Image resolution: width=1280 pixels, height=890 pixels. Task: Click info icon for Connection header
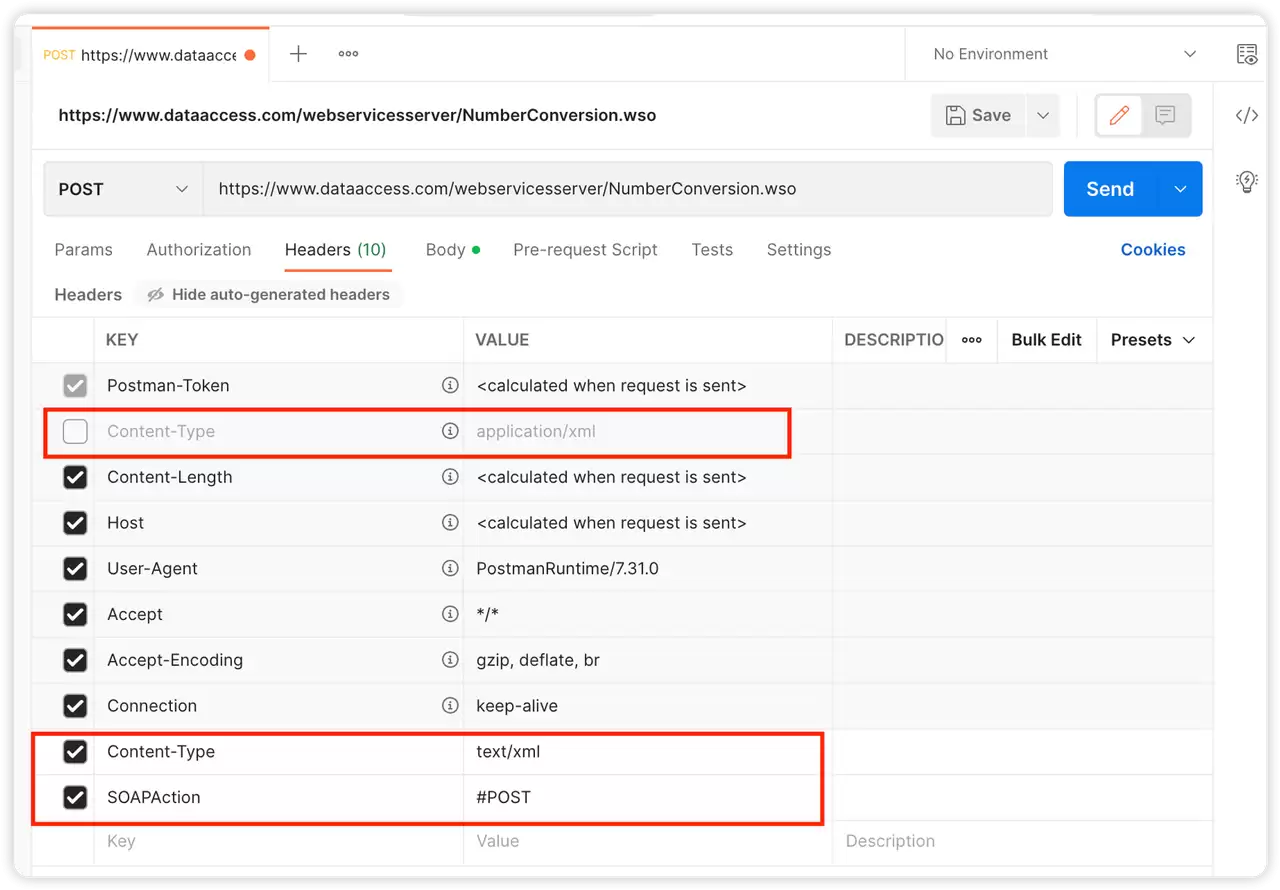tap(450, 705)
